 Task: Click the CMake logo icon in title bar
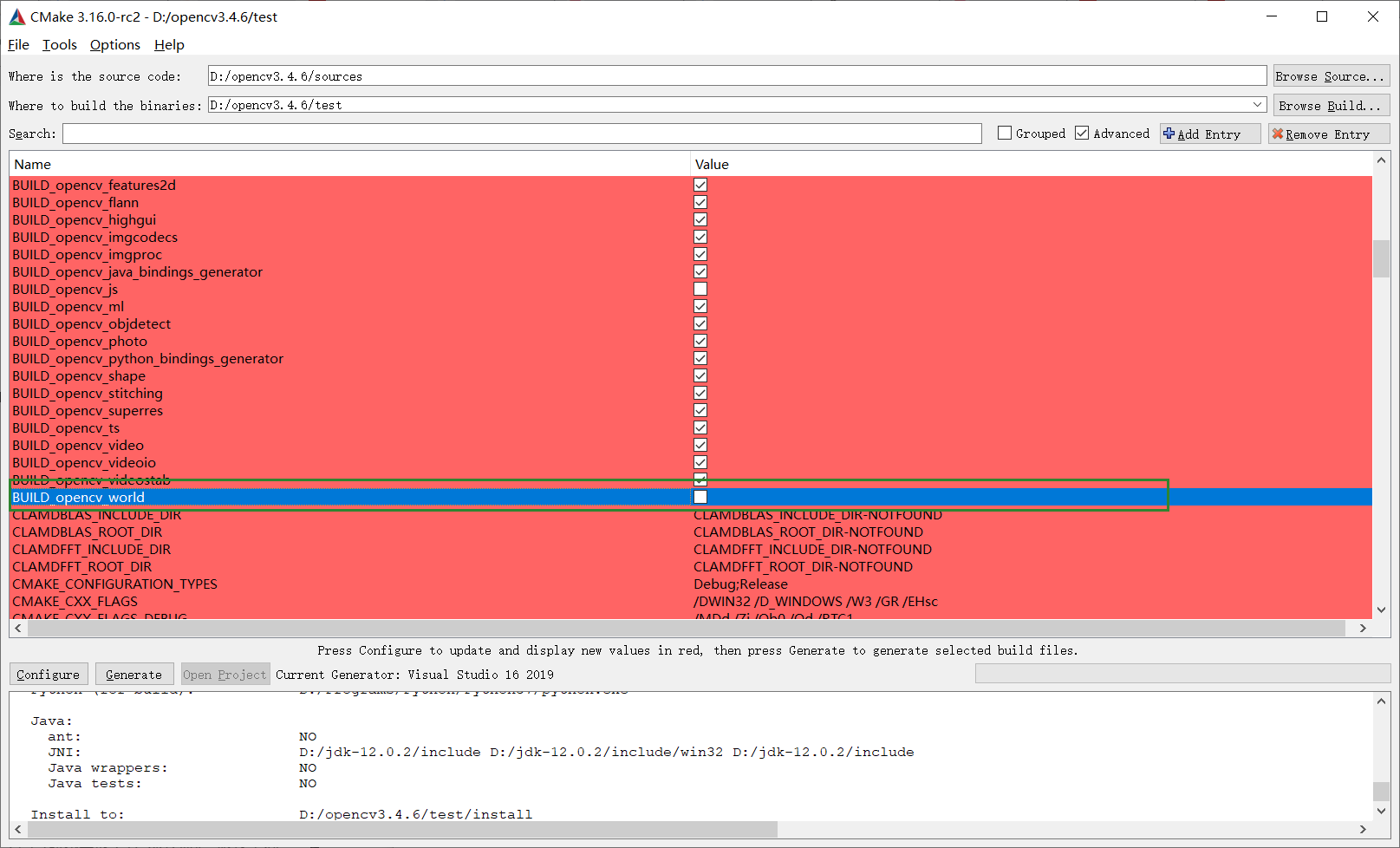click(17, 16)
